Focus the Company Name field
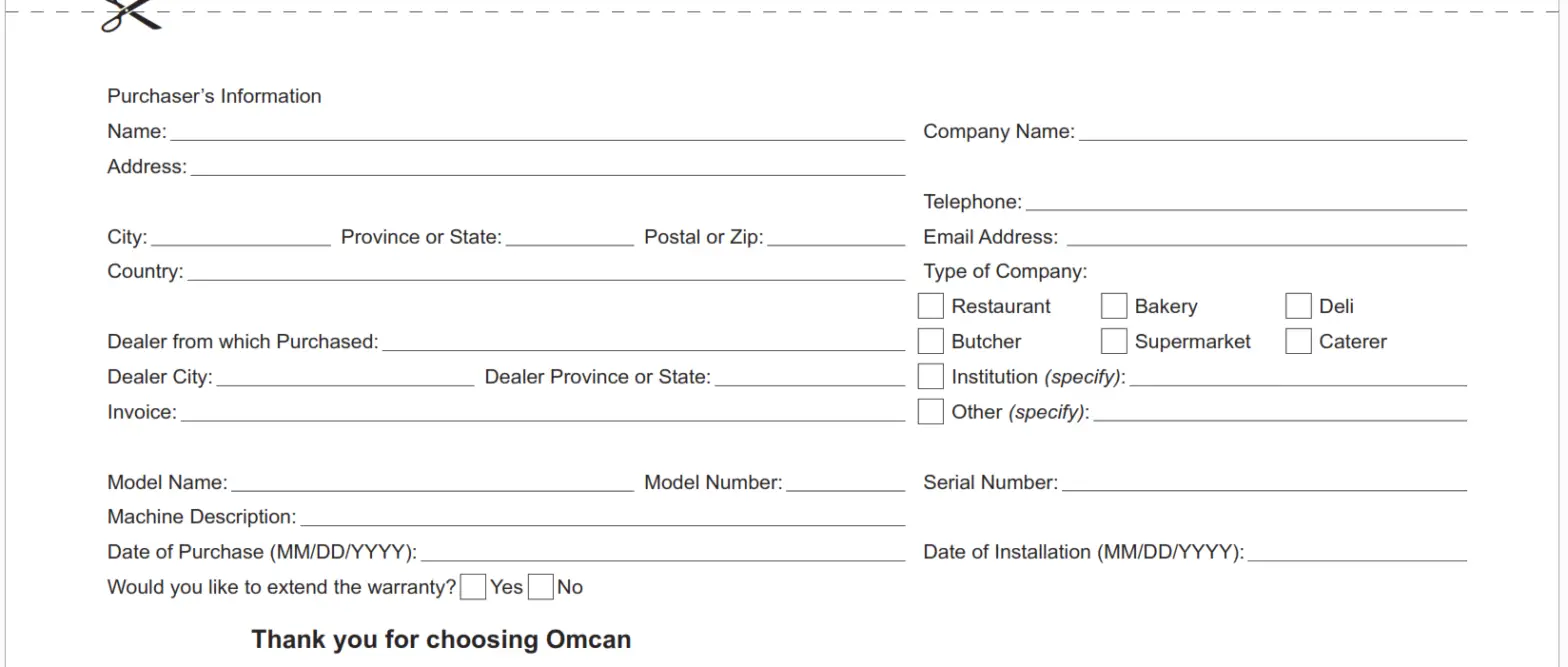The height and width of the screenshot is (667, 1568). coord(1272,130)
